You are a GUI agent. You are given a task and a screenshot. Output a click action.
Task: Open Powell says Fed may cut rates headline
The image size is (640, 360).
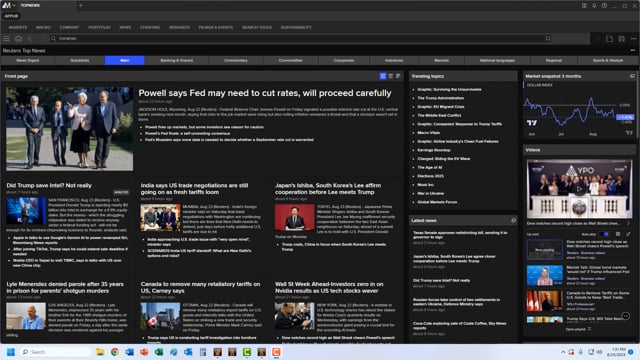click(264, 93)
